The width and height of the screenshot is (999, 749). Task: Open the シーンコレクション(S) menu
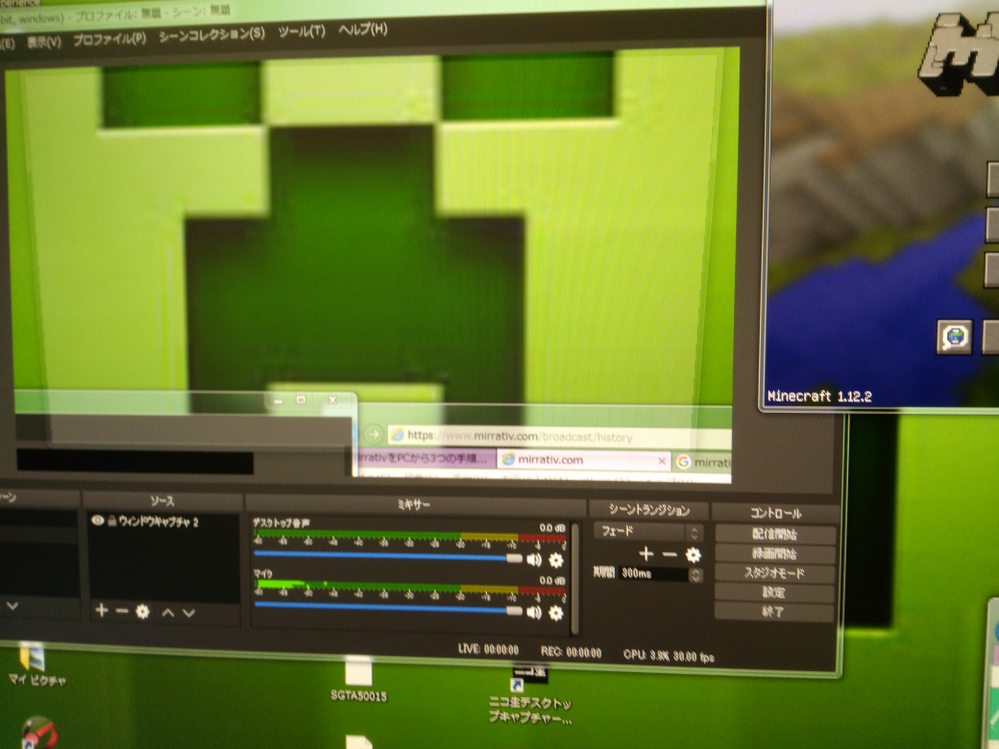(212, 33)
